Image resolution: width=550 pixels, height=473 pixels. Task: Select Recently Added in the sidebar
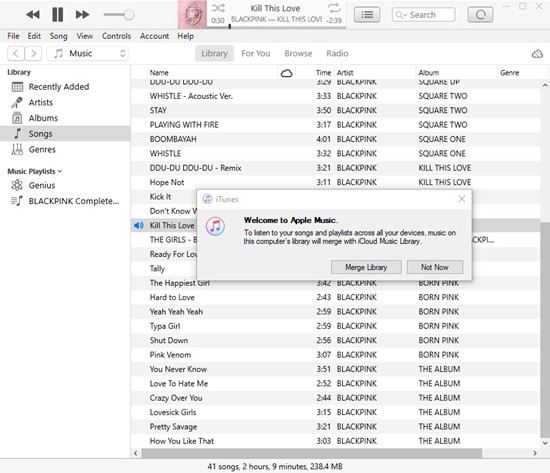(x=65, y=87)
